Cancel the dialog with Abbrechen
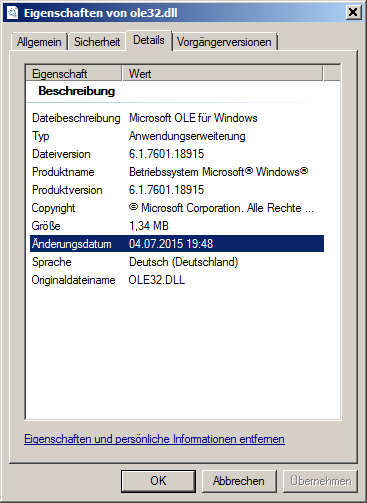Viewport: 367px width, 503px height. 239,481
